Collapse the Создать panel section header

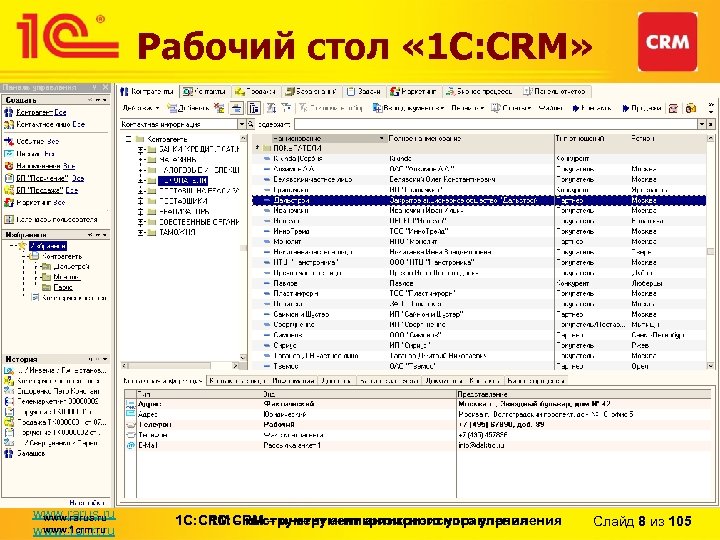click(x=57, y=100)
